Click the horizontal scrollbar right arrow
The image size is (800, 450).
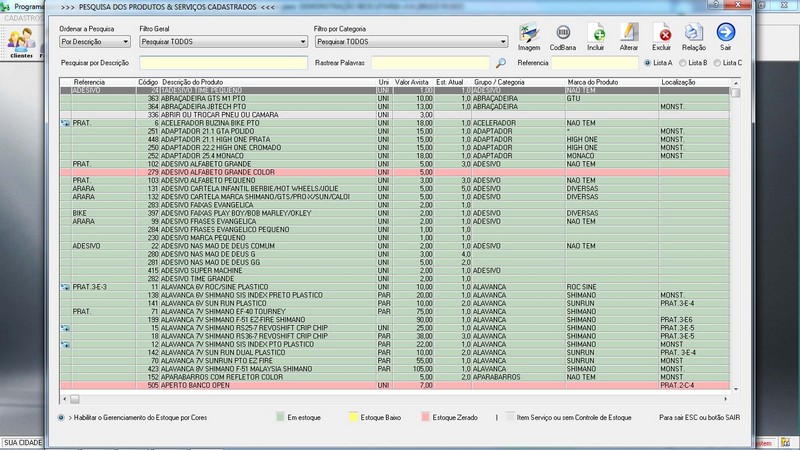pyautogui.click(x=726, y=399)
